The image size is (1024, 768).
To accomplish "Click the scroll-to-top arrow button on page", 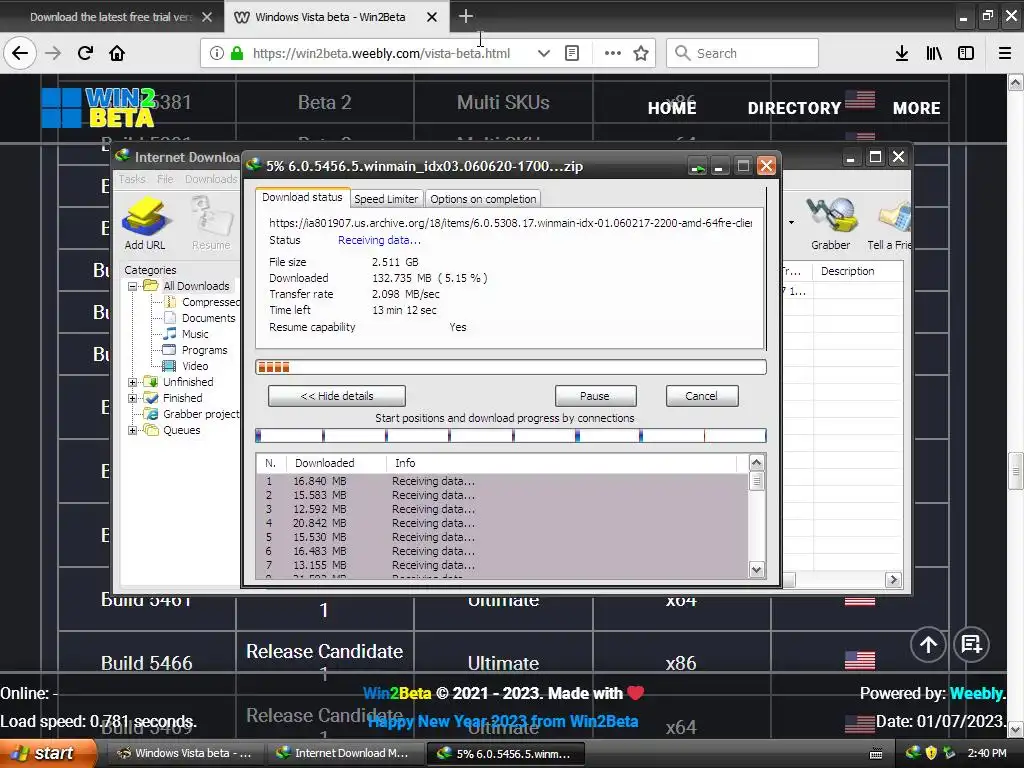I will (928, 645).
